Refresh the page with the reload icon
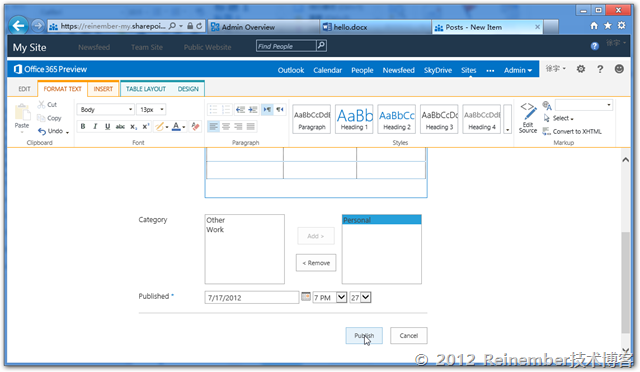This screenshot has width=640, height=372. click(x=199, y=26)
